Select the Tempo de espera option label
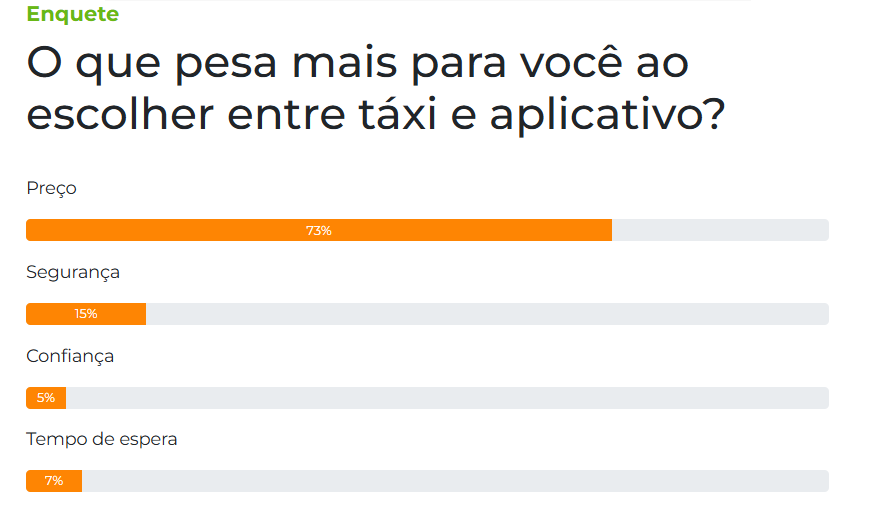The height and width of the screenshot is (514, 878). click(x=101, y=440)
